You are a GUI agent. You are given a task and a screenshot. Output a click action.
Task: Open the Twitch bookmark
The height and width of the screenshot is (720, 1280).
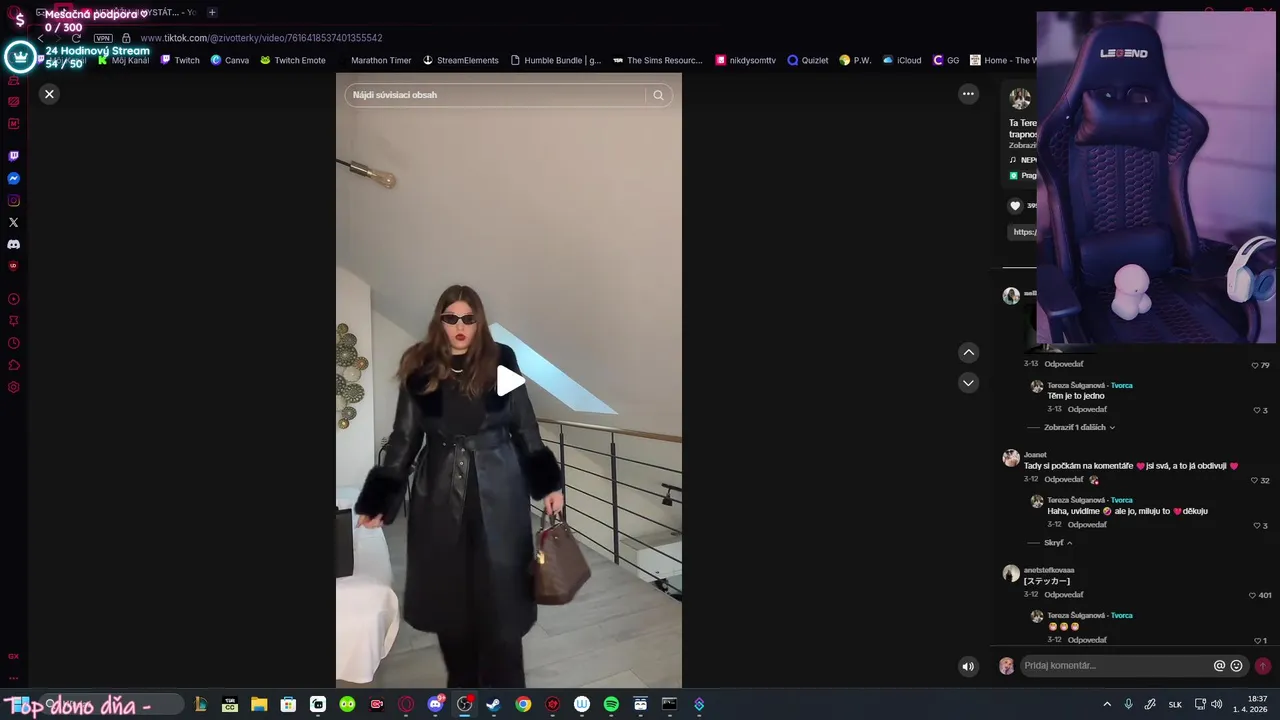coord(180,60)
